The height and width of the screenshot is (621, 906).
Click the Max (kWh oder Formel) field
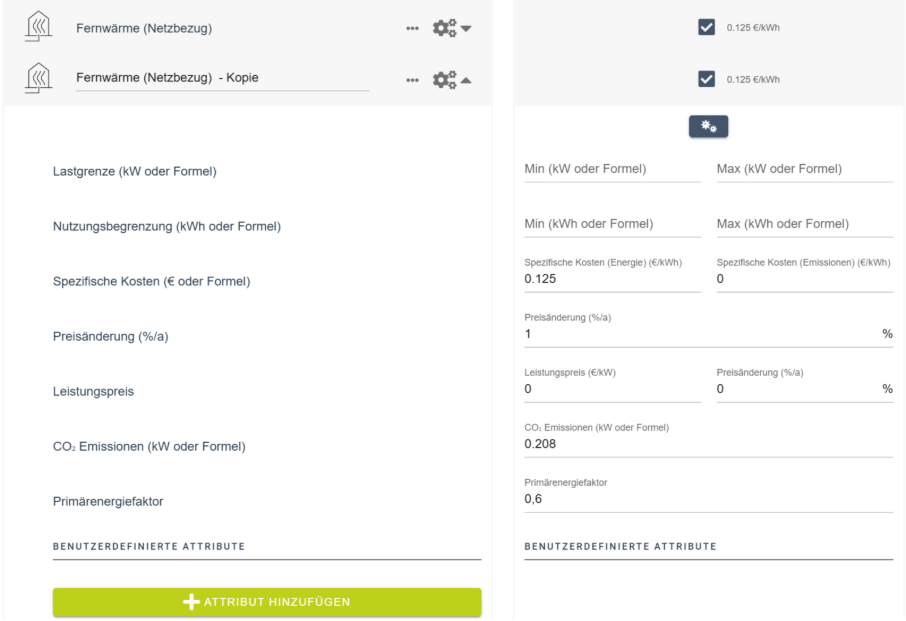pos(804,224)
